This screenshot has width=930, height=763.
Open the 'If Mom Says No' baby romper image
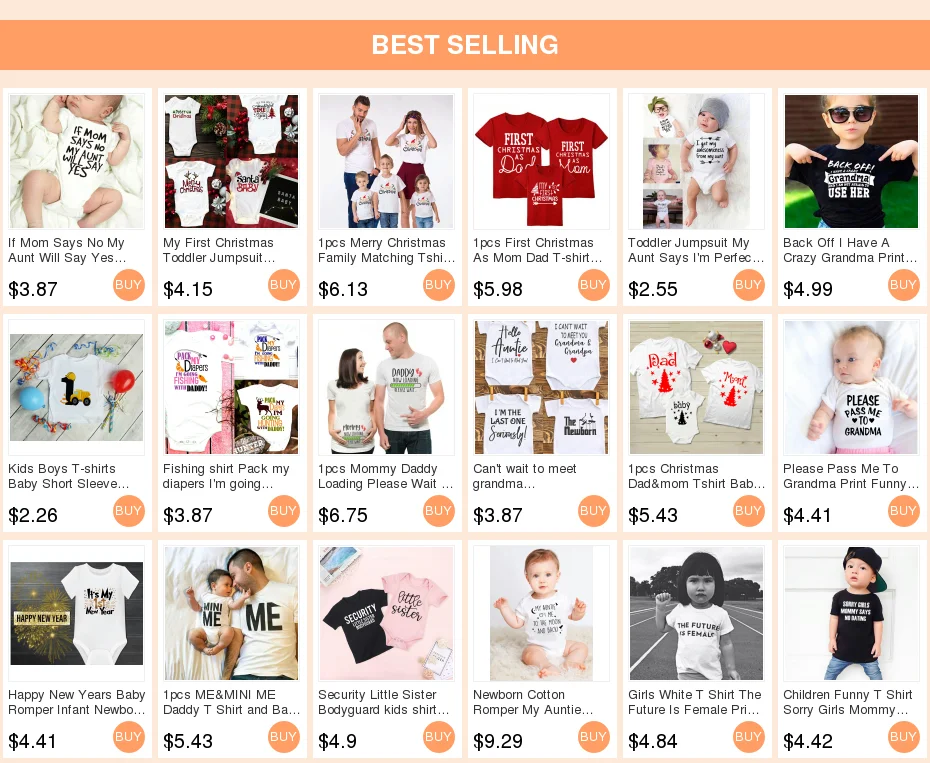[x=77, y=161]
